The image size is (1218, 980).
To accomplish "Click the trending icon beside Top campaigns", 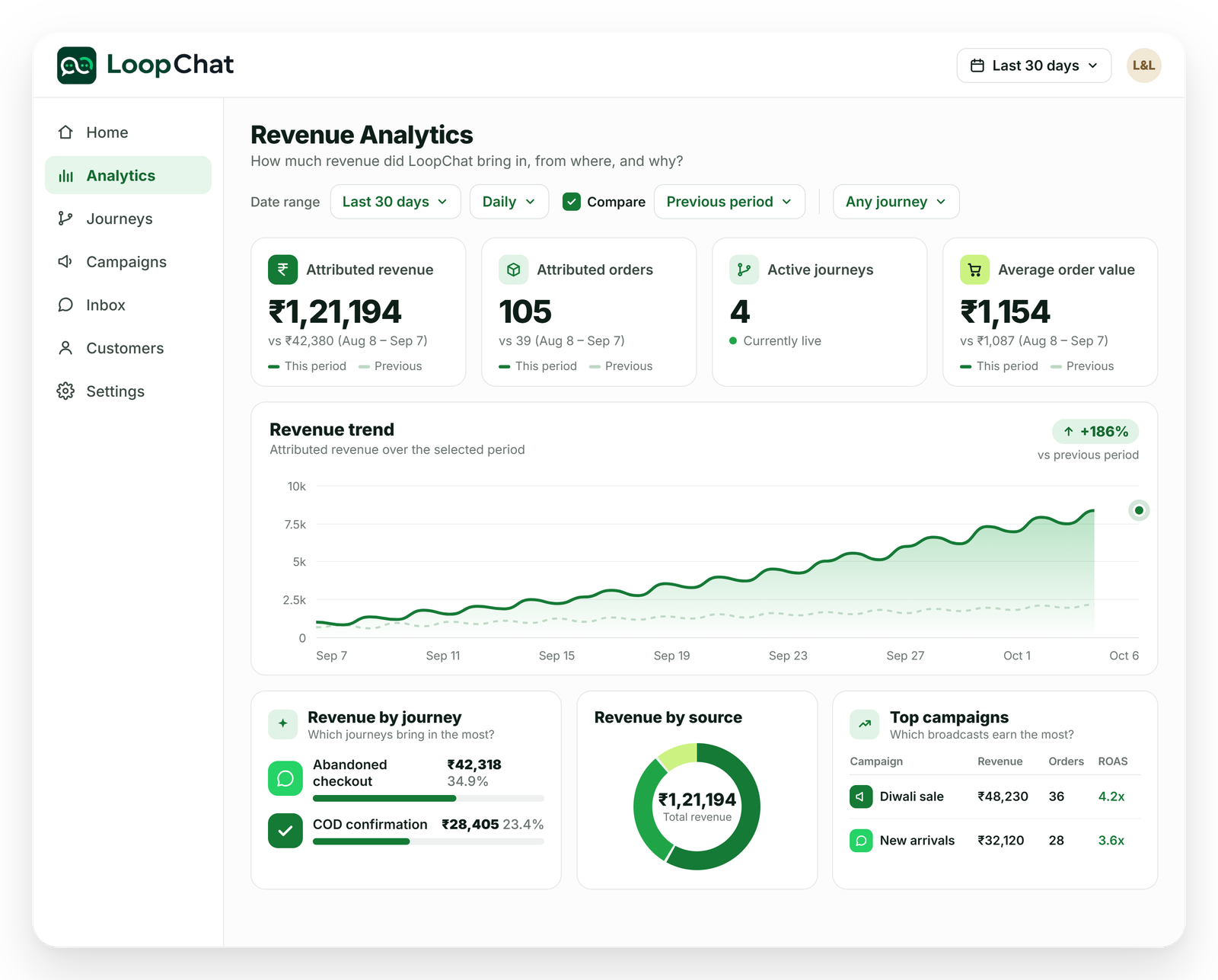I will pos(865,724).
